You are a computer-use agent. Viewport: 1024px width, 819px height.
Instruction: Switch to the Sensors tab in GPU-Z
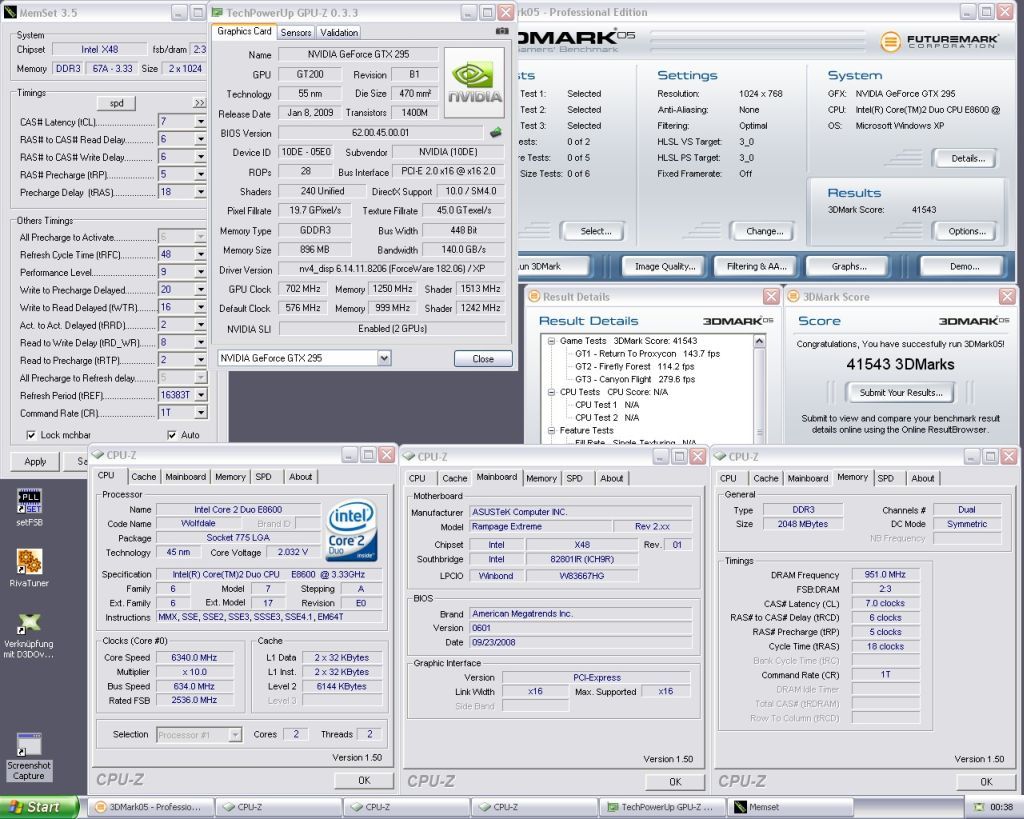coord(296,33)
